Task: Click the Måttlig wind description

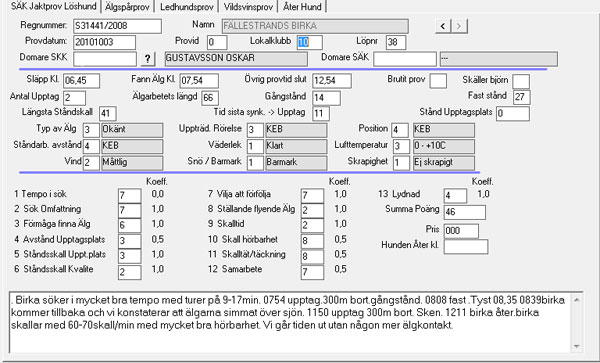Action: 132,163
